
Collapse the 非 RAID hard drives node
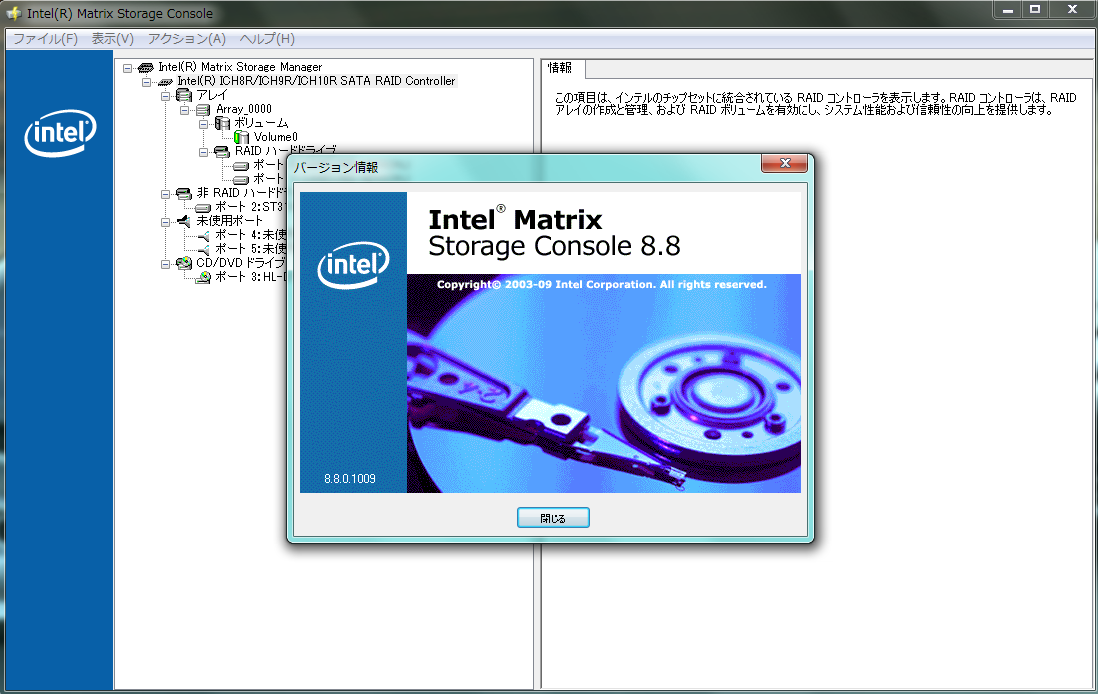click(x=165, y=194)
